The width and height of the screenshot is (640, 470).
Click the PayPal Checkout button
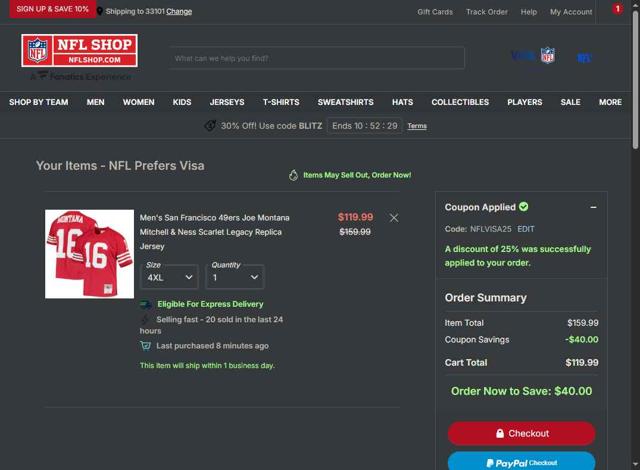coord(521,461)
